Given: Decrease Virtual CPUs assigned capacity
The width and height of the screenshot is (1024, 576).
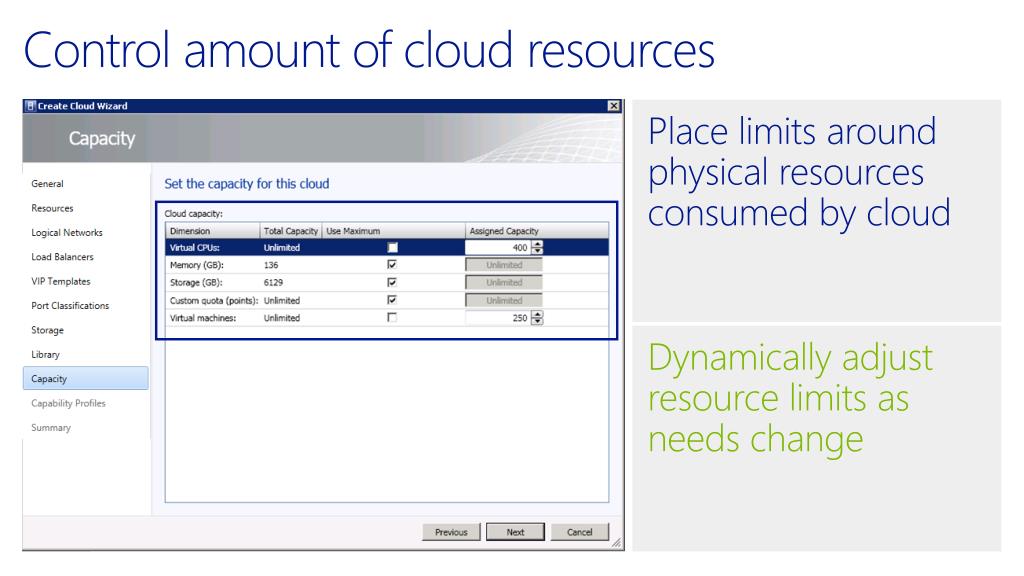Looking at the screenshot, I should pos(537,251).
